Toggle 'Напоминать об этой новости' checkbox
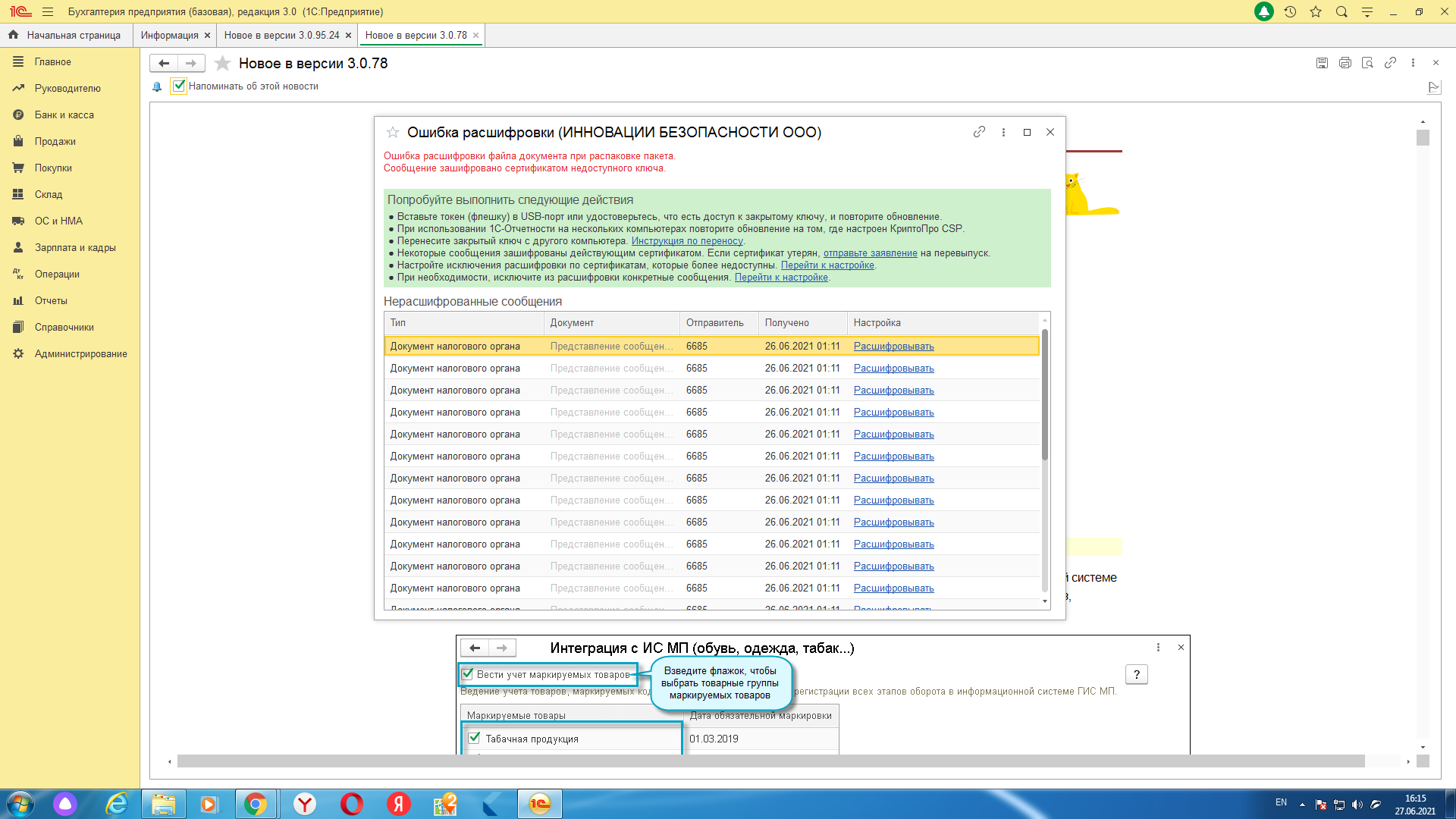 (179, 86)
